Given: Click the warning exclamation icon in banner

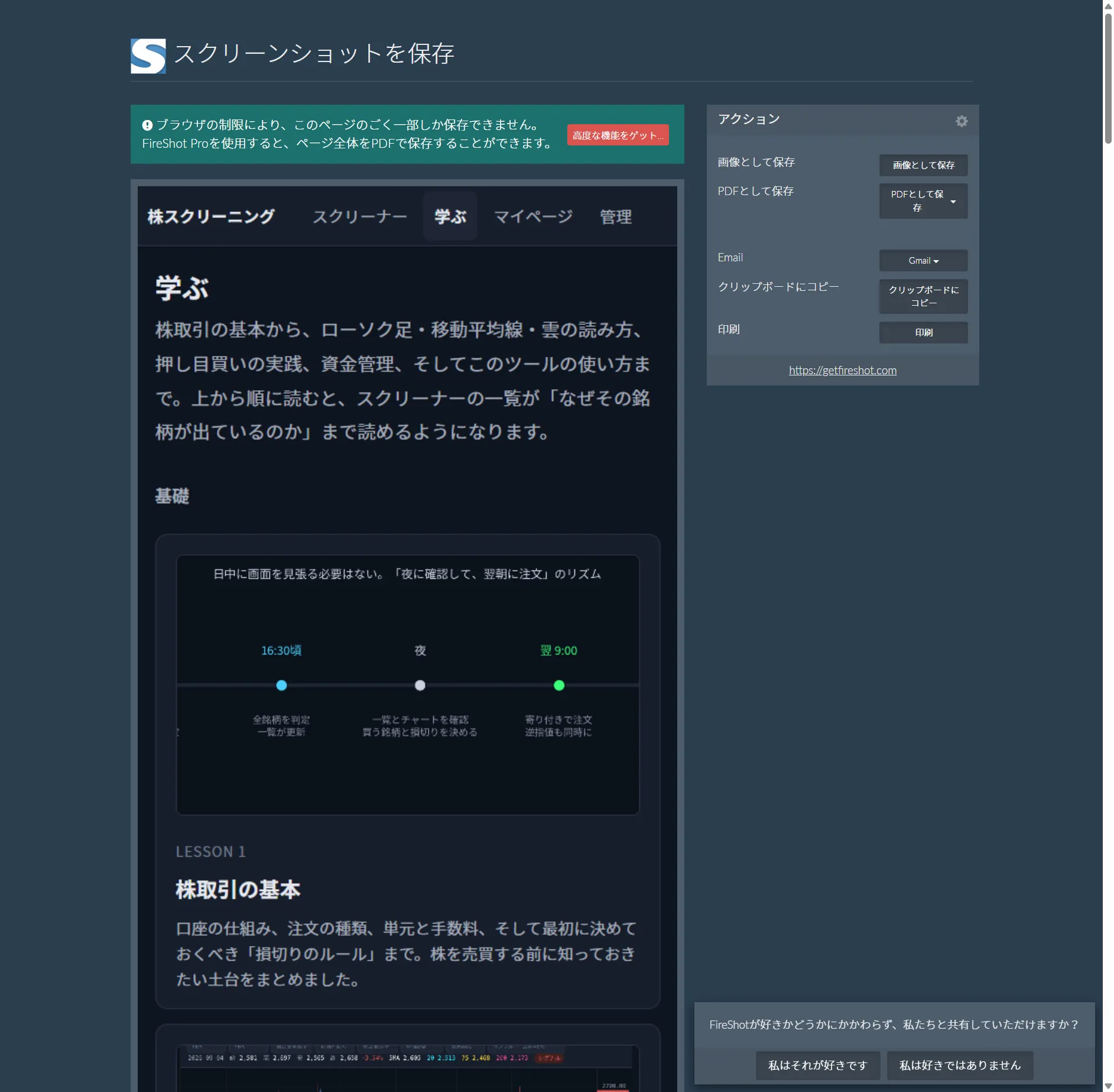Looking at the screenshot, I should [x=147, y=125].
